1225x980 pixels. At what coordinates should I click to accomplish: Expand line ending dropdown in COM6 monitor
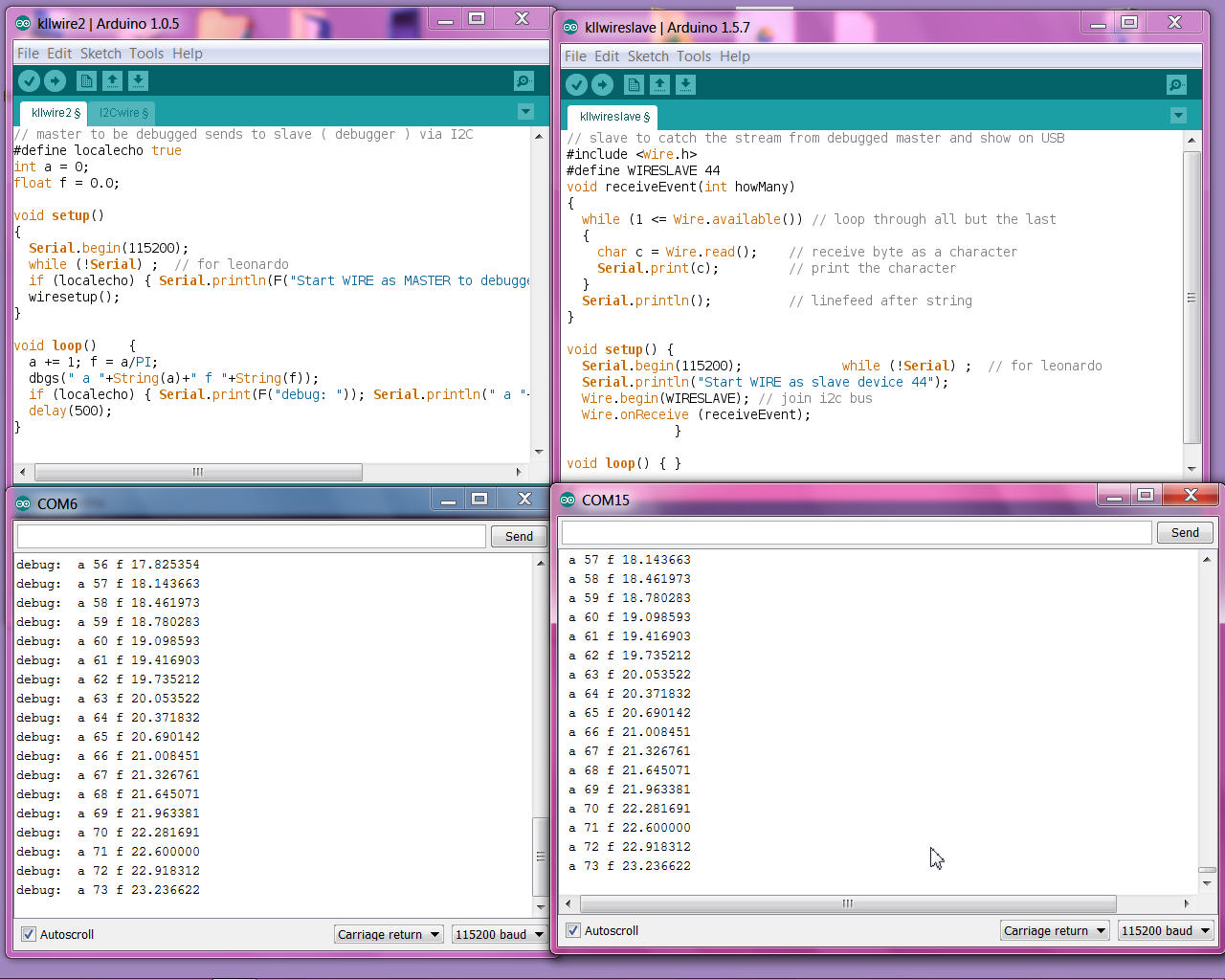(389, 934)
